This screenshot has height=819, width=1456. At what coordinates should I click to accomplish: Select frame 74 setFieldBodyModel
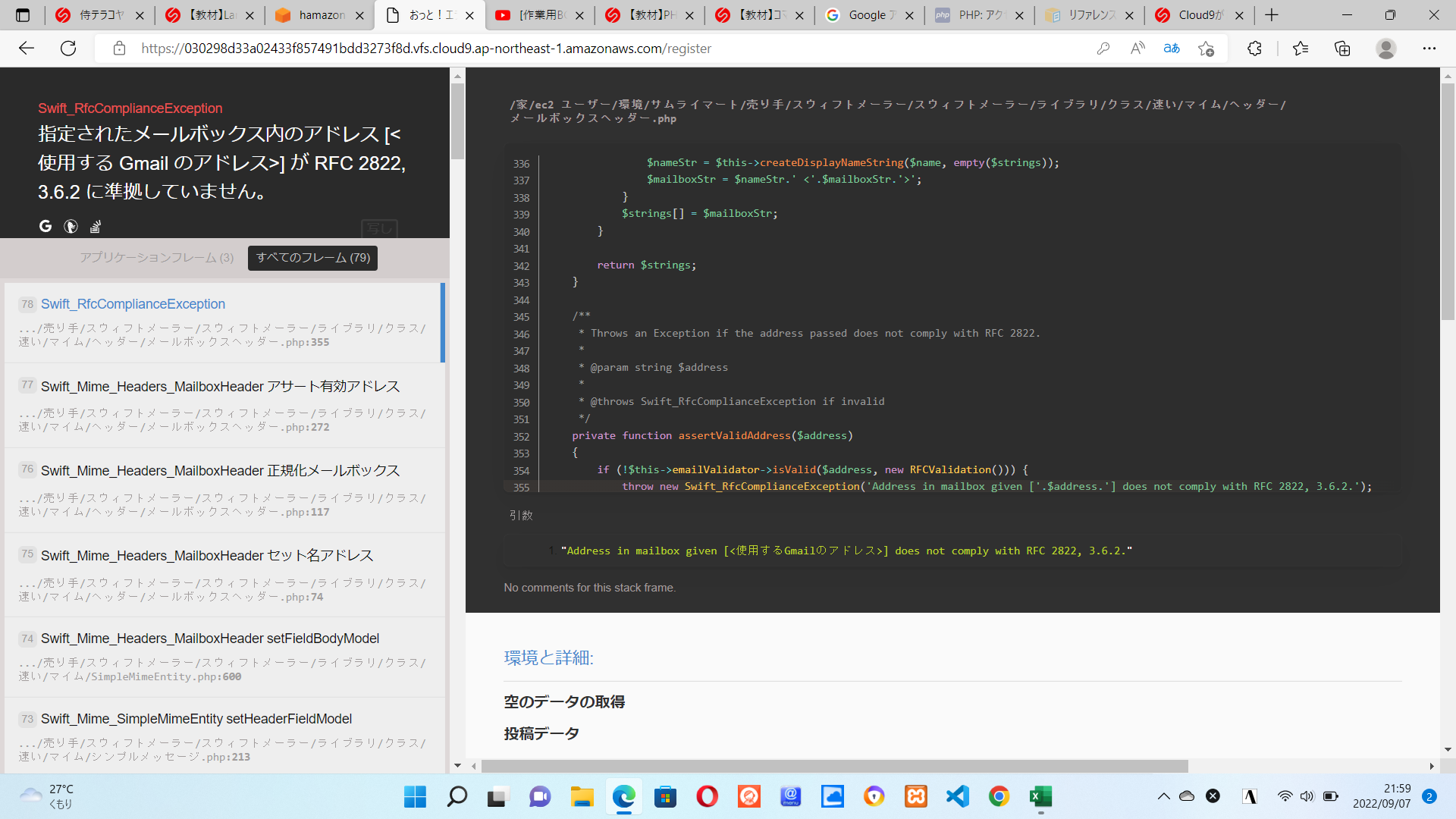click(x=223, y=657)
